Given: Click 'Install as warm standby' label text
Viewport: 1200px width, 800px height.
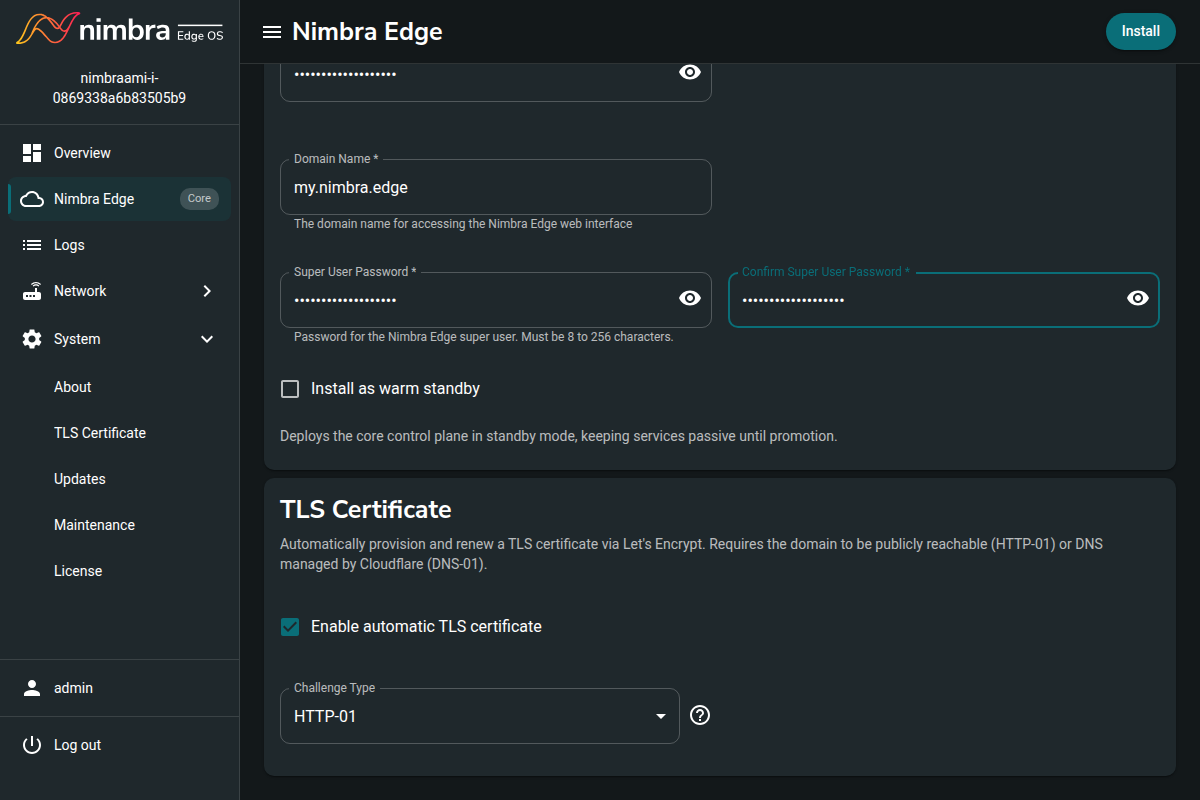Looking at the screenshot, I should click(395, 389).
